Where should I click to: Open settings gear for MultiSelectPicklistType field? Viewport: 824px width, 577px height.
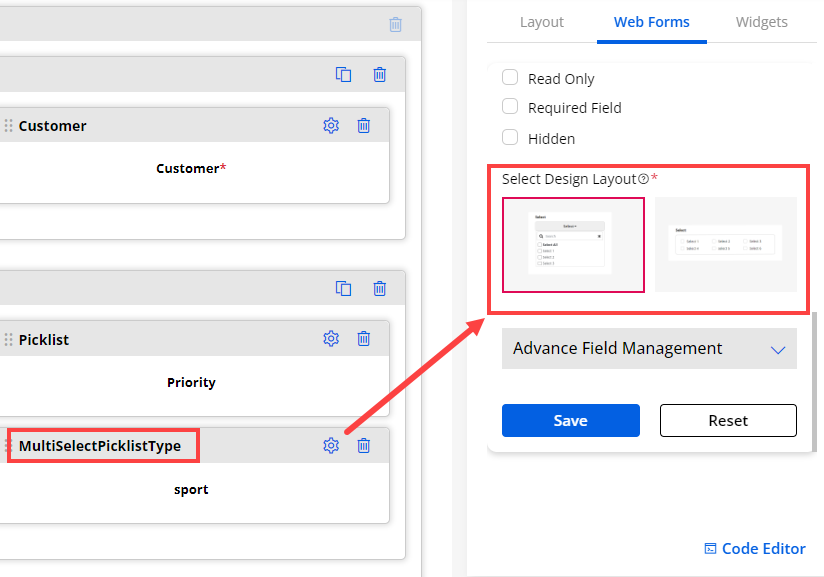pyautogui.click(x=331, y=445)
